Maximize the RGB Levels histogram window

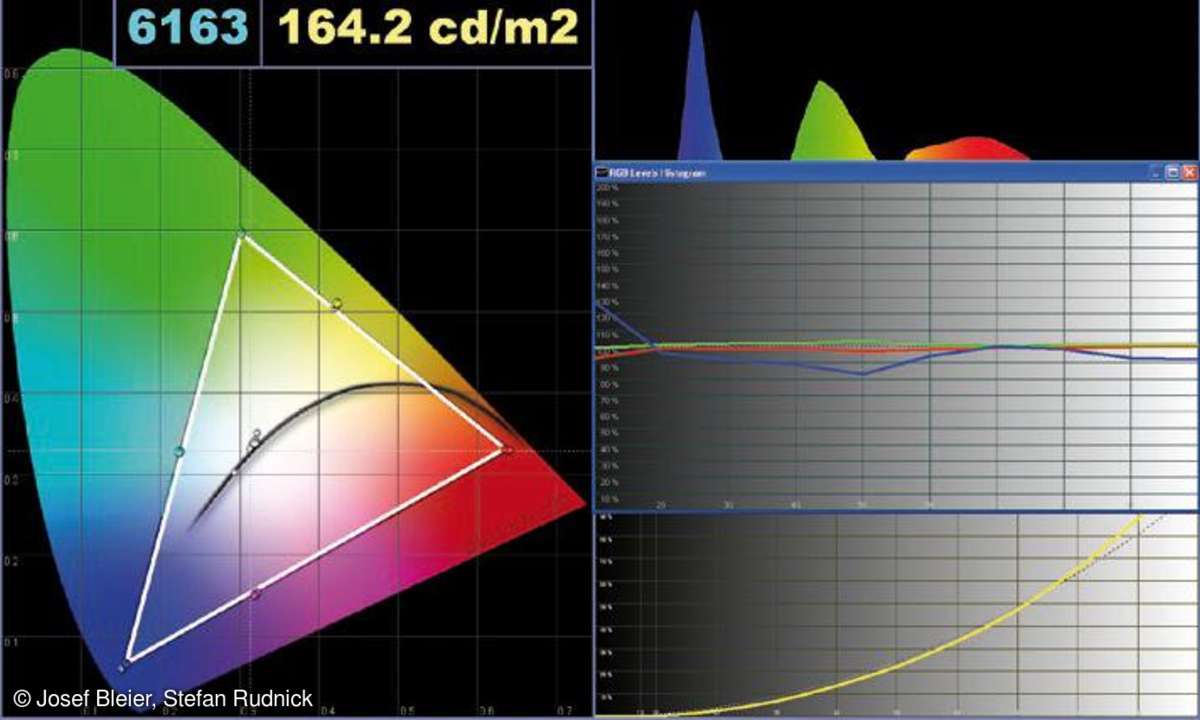tap(1173, 172)
